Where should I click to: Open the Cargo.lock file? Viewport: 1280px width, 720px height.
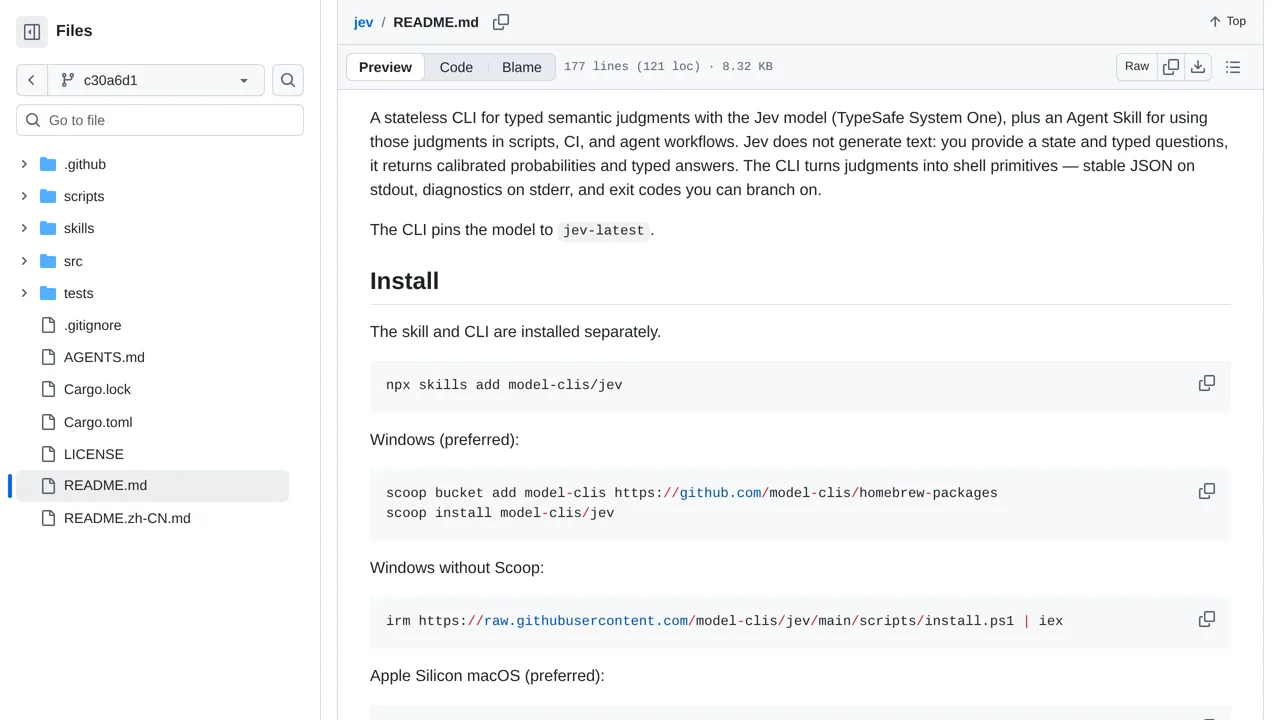click(x=97, y=389)
